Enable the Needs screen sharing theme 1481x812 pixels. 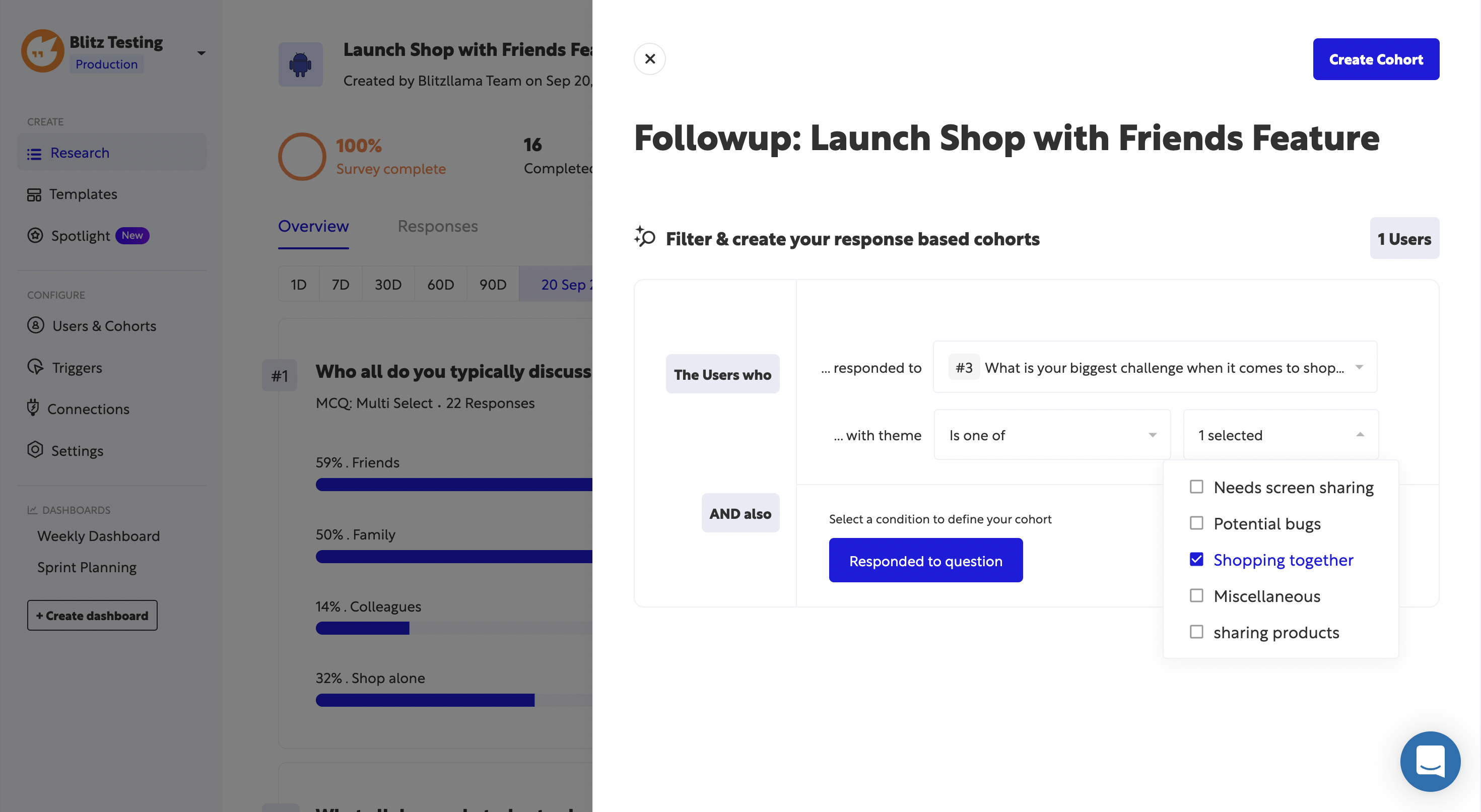(1197, 487)
